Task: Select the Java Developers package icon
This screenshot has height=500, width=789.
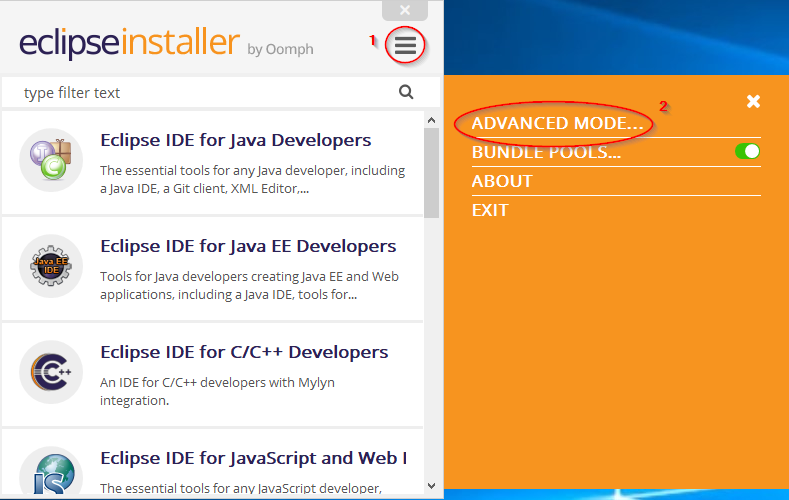Action: point(50,160)
